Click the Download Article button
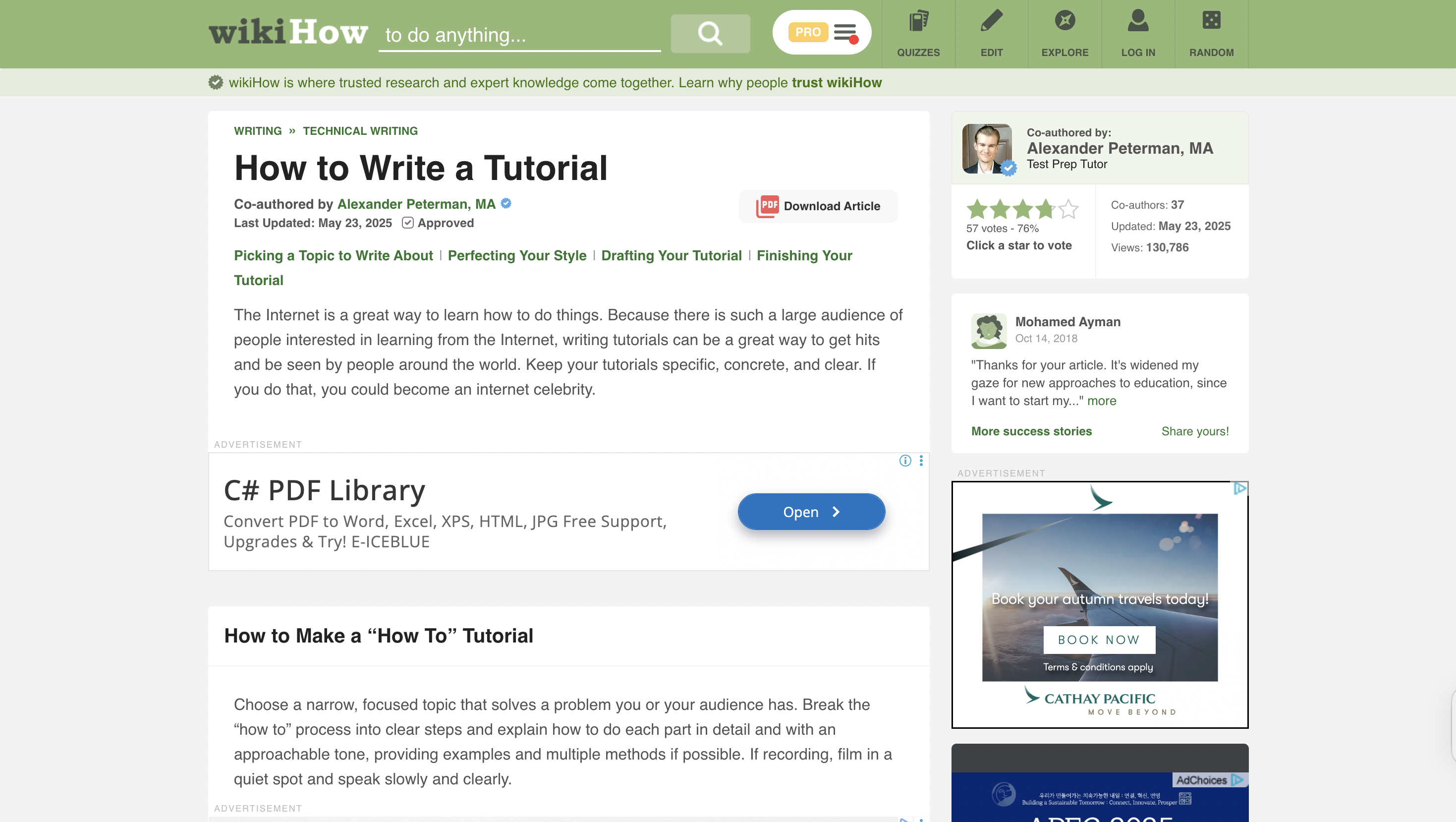Image resolution: width=1456 pixels, height=822 pixels. pos(818,206)
